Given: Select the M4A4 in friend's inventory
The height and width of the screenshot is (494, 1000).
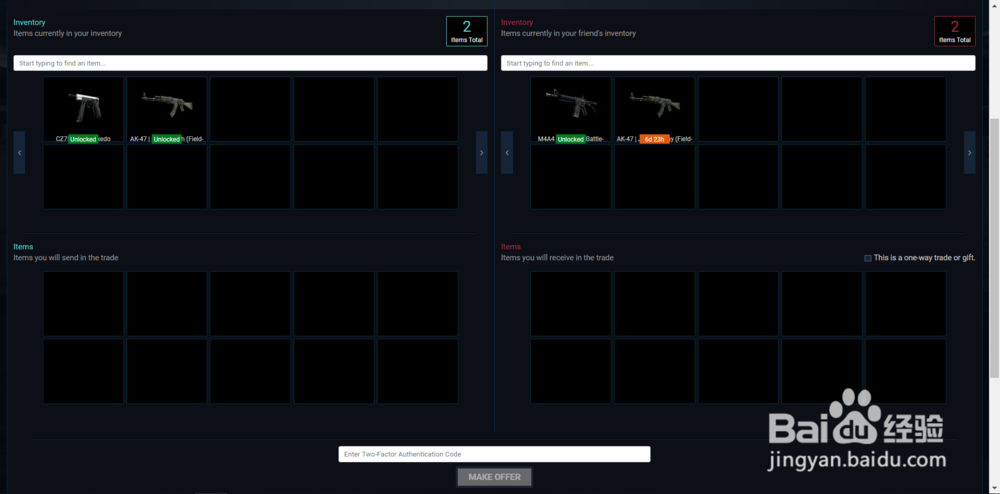Looking at the screenshot, I should tap(571, 109).
